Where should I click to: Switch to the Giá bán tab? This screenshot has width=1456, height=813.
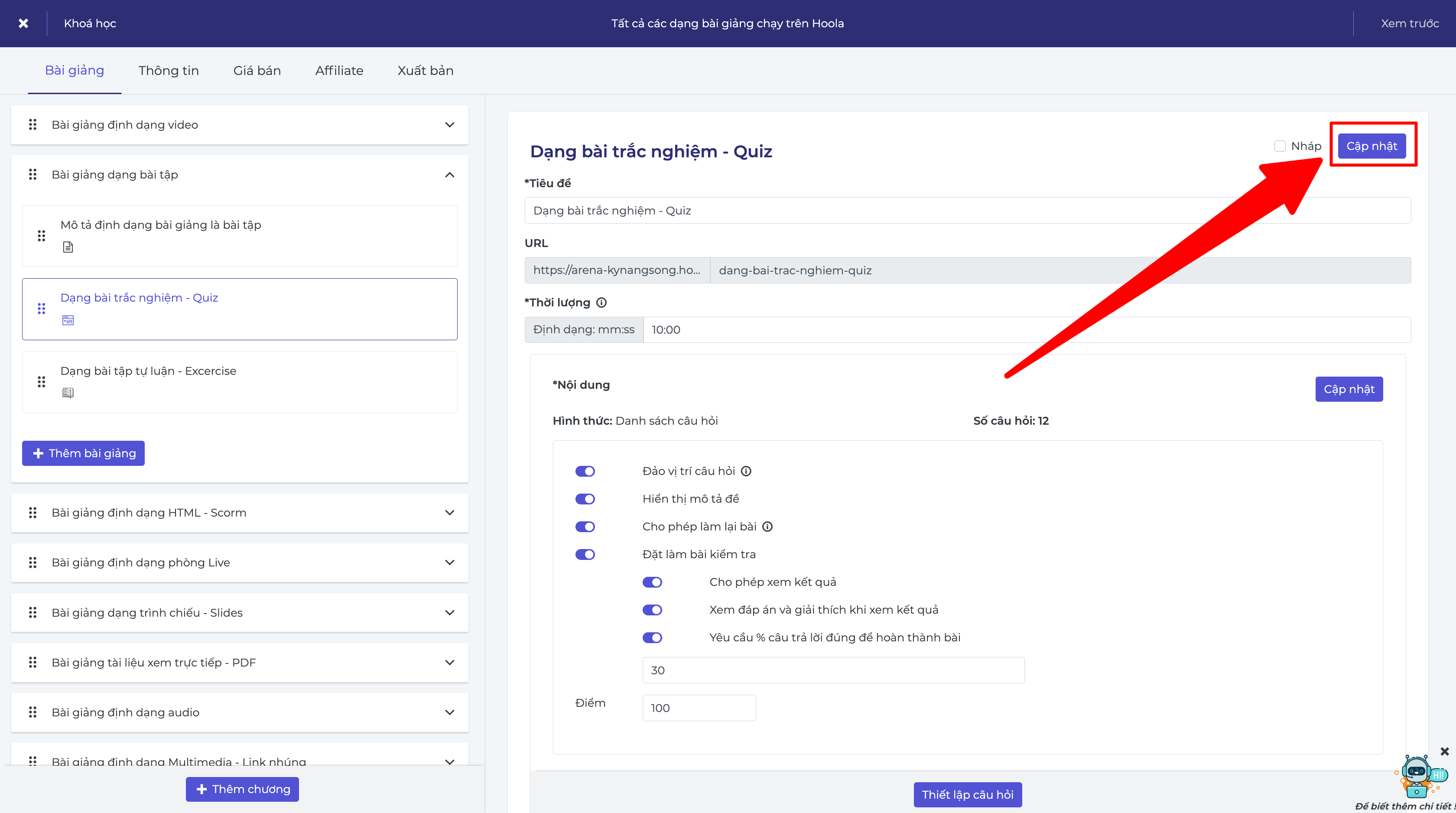(257, 71)
